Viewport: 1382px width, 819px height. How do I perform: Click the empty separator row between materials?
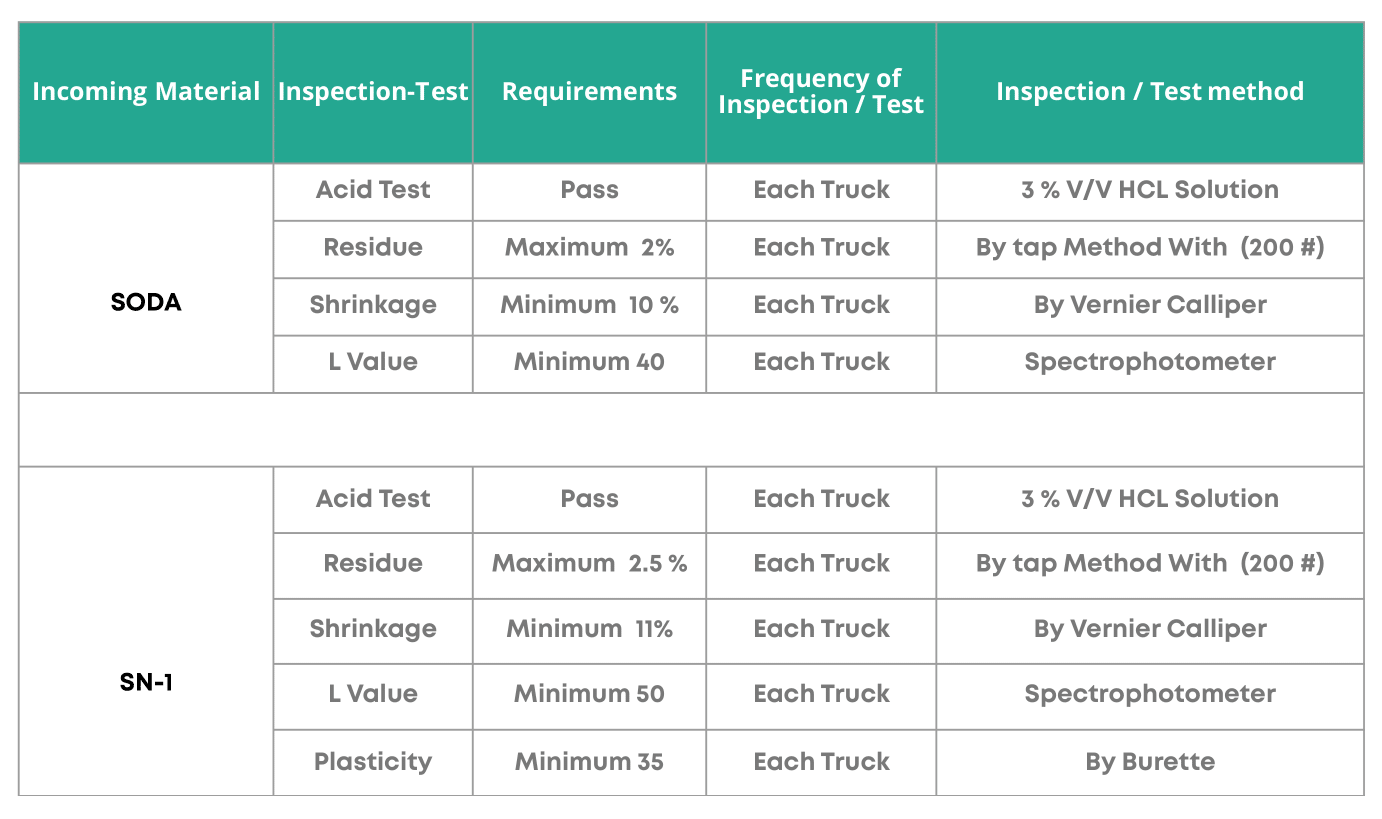pyautogui.click(x=690, y=429)
